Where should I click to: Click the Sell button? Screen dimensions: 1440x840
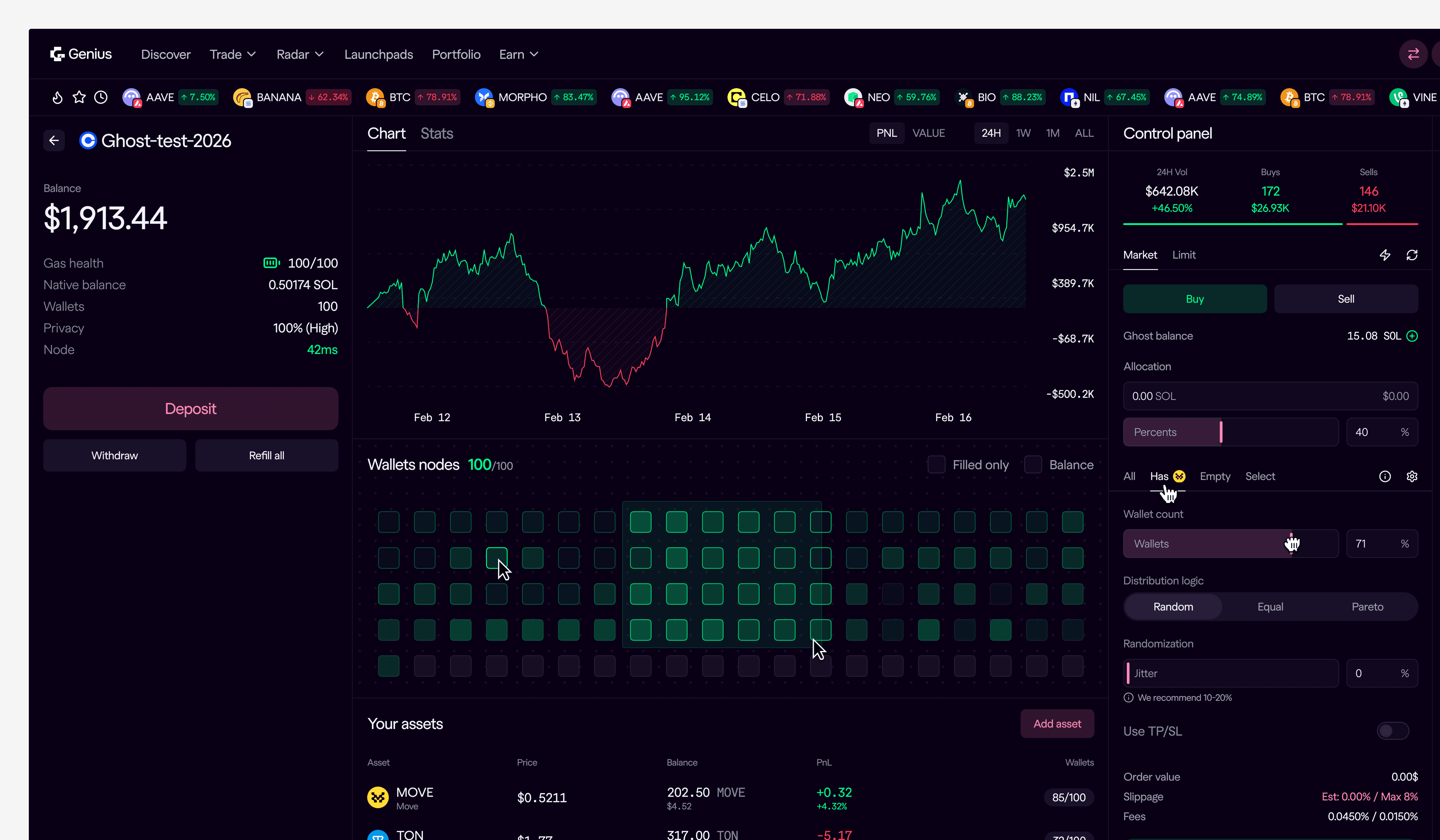tap(1346, 299)
